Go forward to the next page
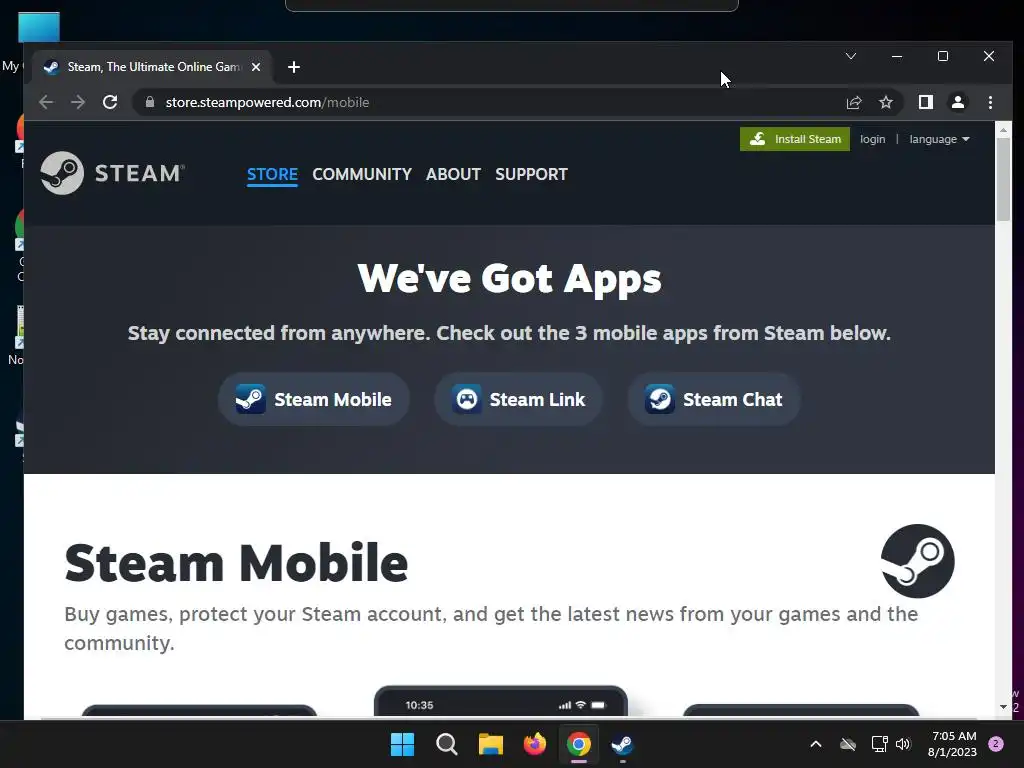 coord(78,103)
